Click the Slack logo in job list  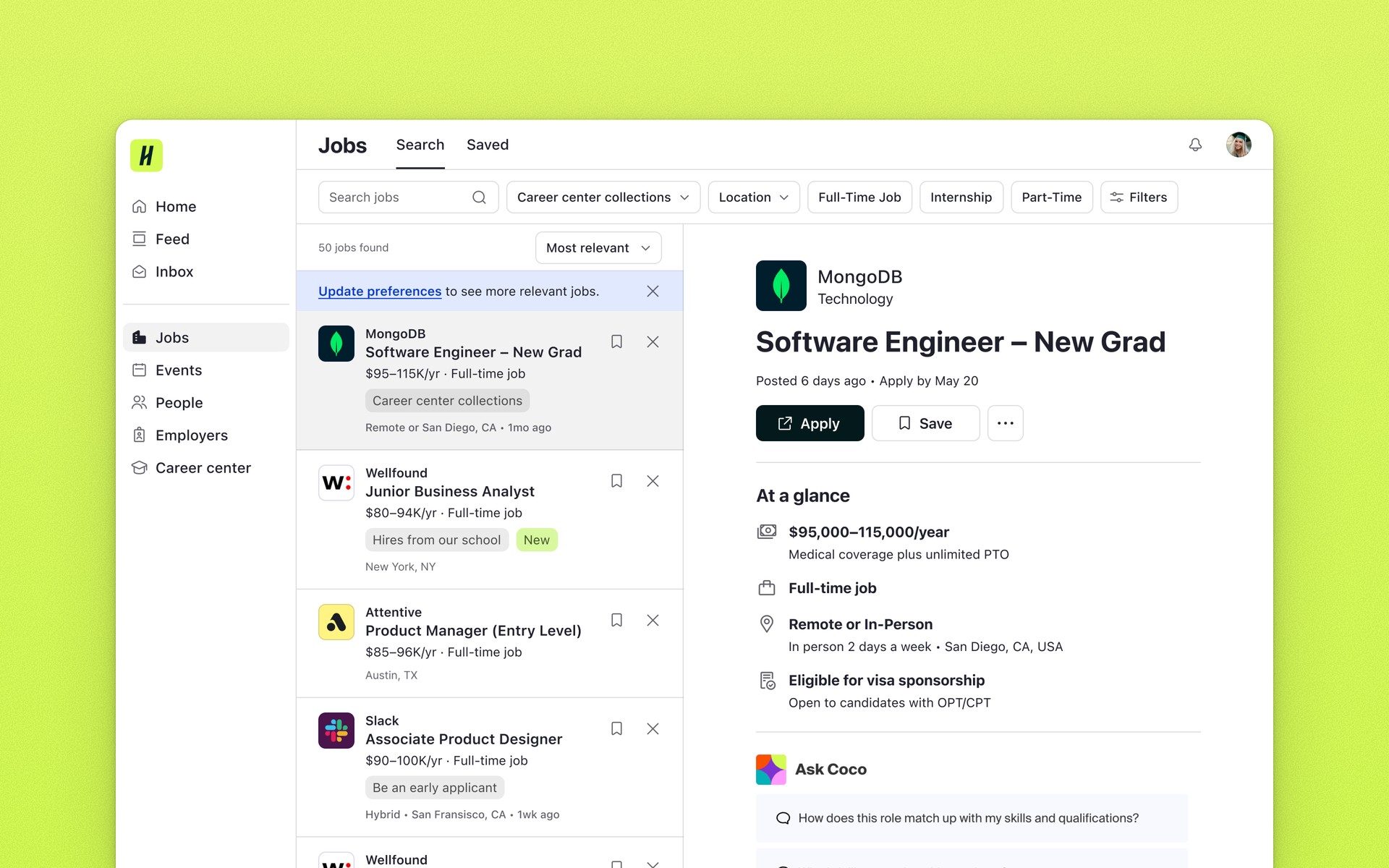[x=336, y=731]
